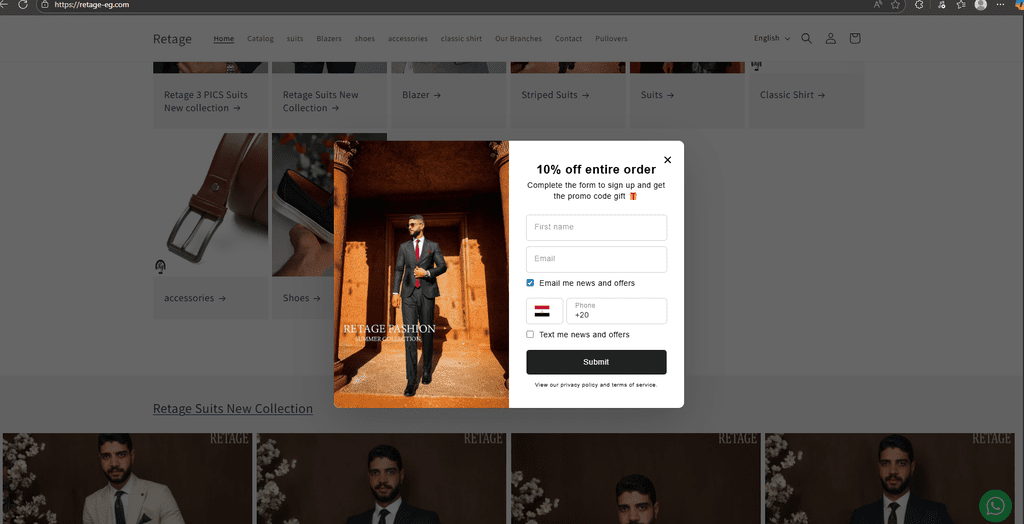The image size is (1024, 524).
Task: Open the Egypt flag country dropdown
Action: click(545, 311)
